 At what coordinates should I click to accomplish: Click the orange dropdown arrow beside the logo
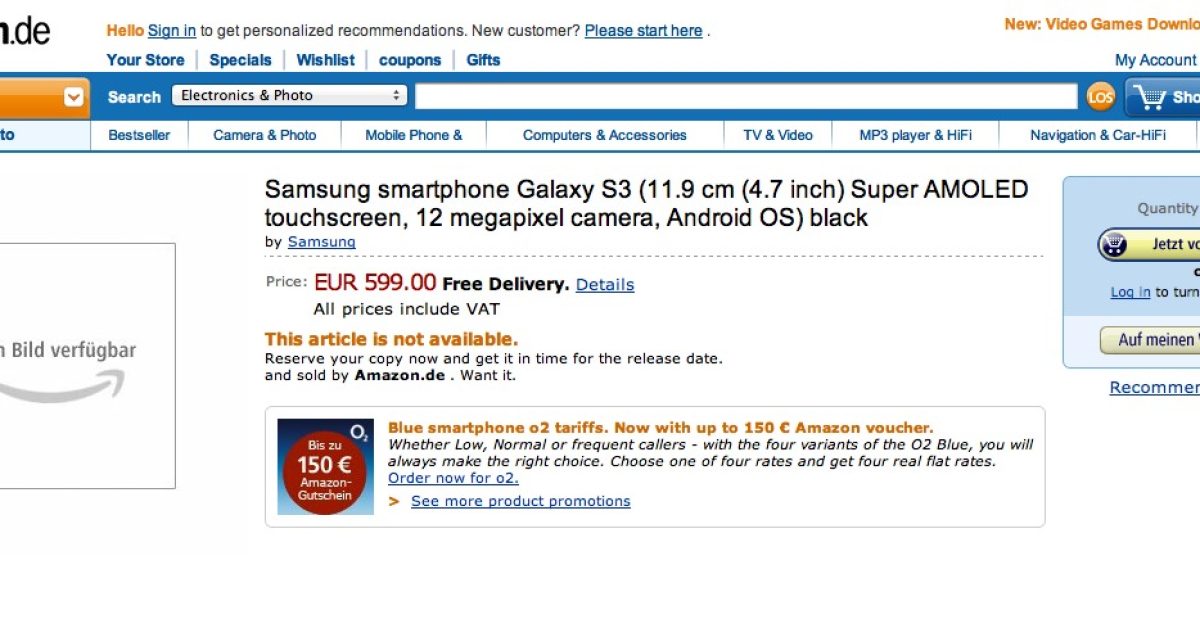click(74, 97)
